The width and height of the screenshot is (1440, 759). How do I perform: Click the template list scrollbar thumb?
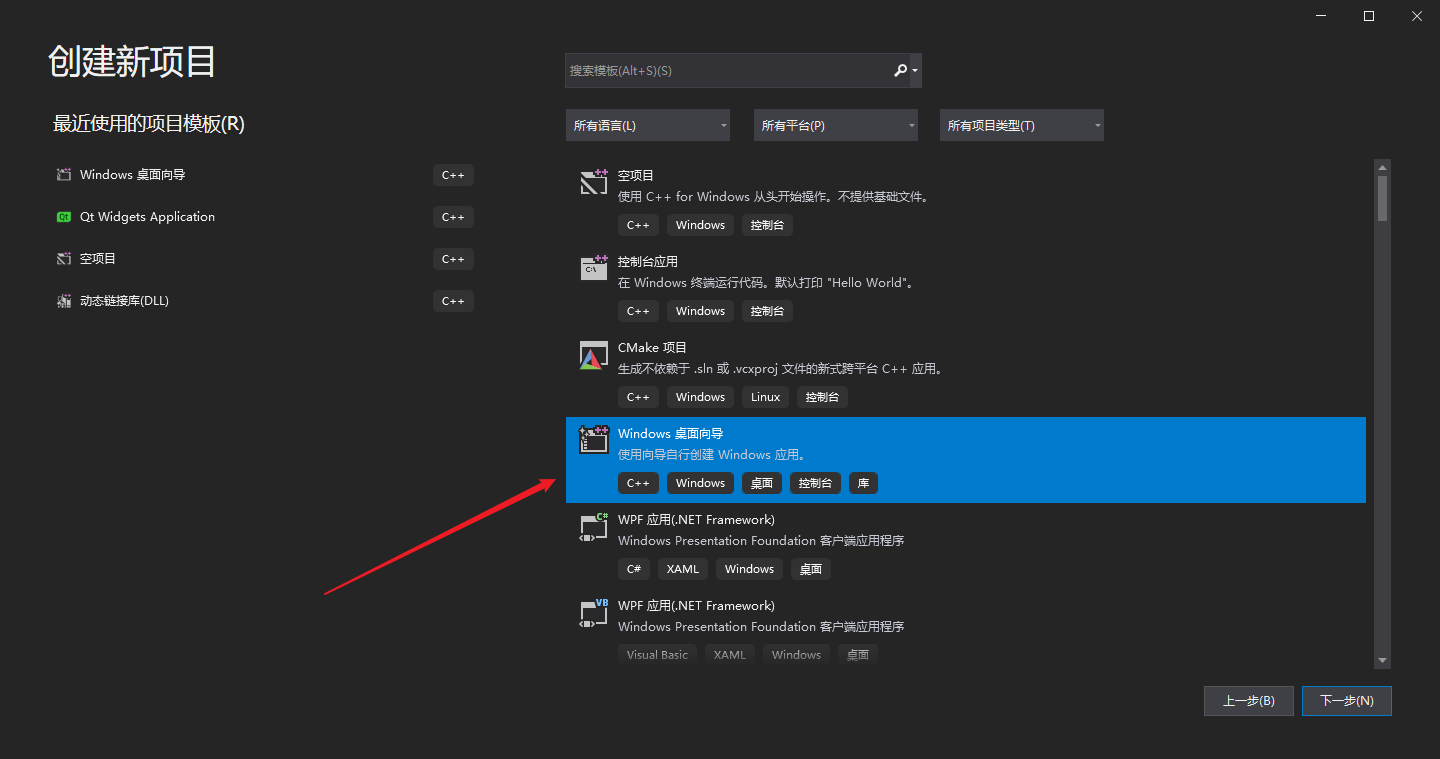1383,198
